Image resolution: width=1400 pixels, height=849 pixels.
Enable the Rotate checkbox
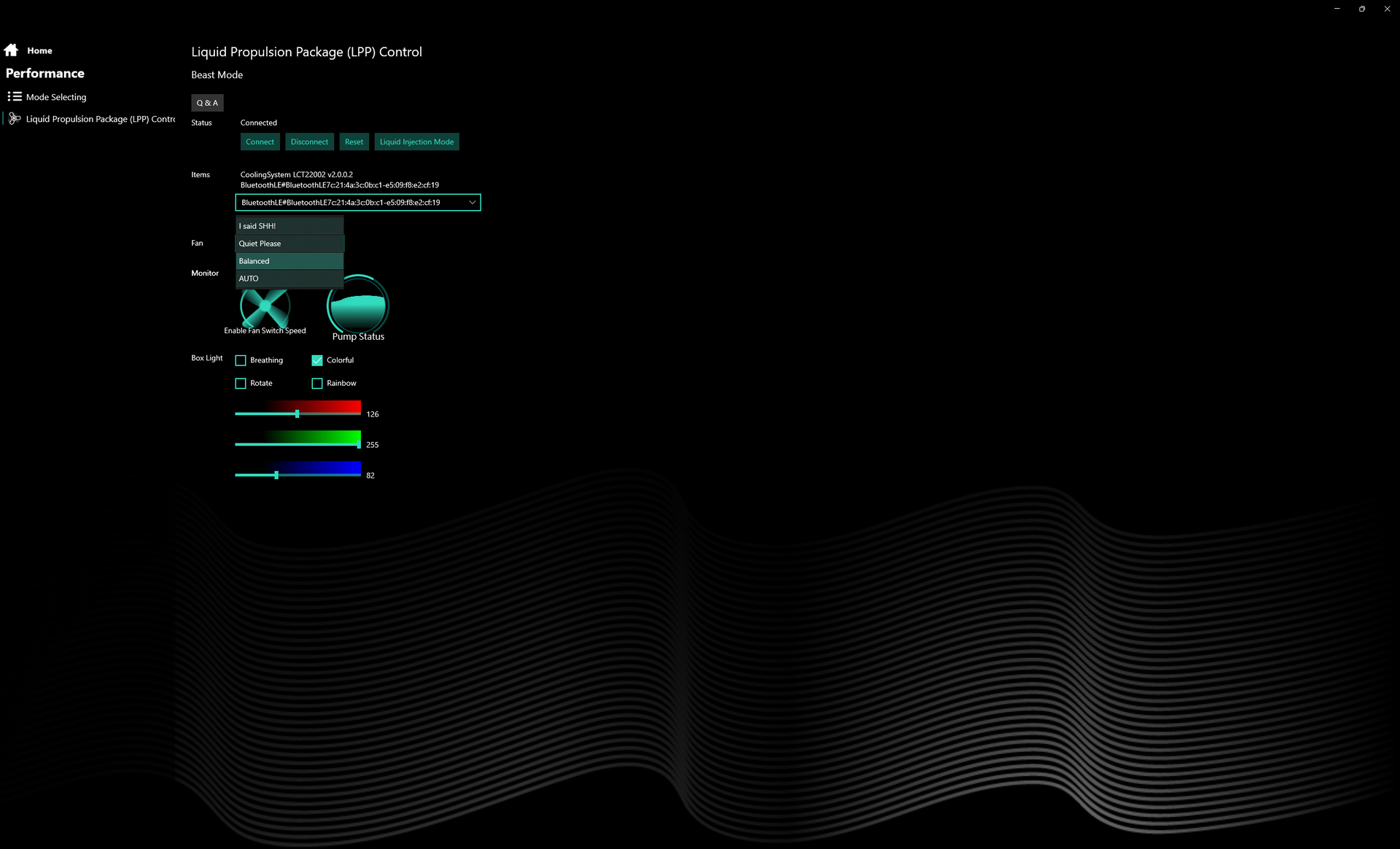coord(241,383)
